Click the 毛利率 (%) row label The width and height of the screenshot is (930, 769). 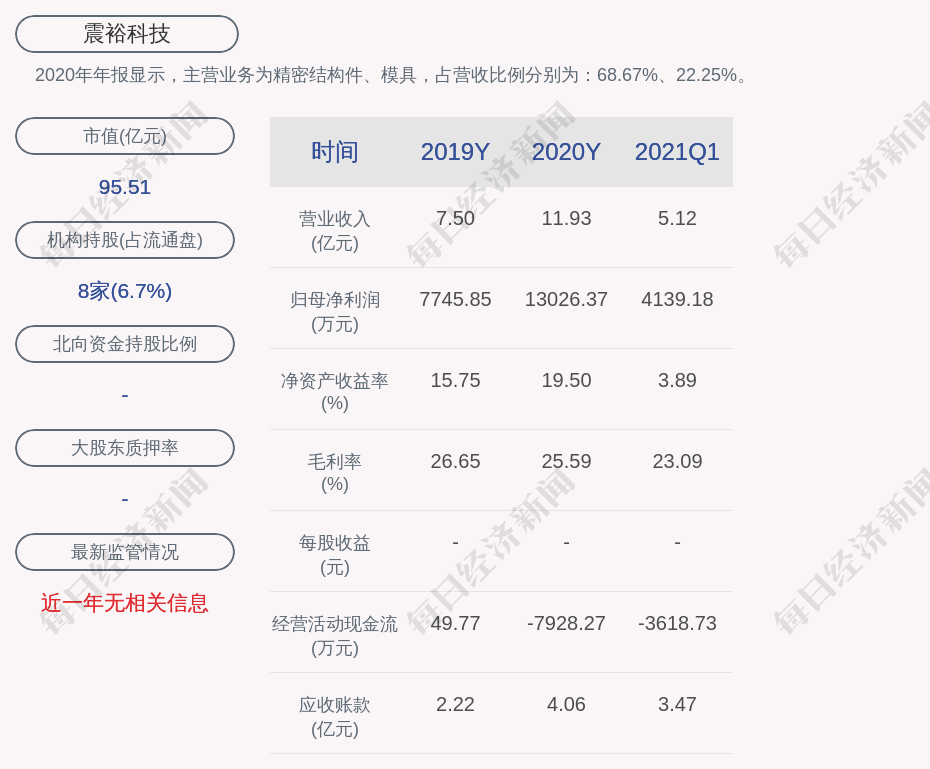[335, 473]
